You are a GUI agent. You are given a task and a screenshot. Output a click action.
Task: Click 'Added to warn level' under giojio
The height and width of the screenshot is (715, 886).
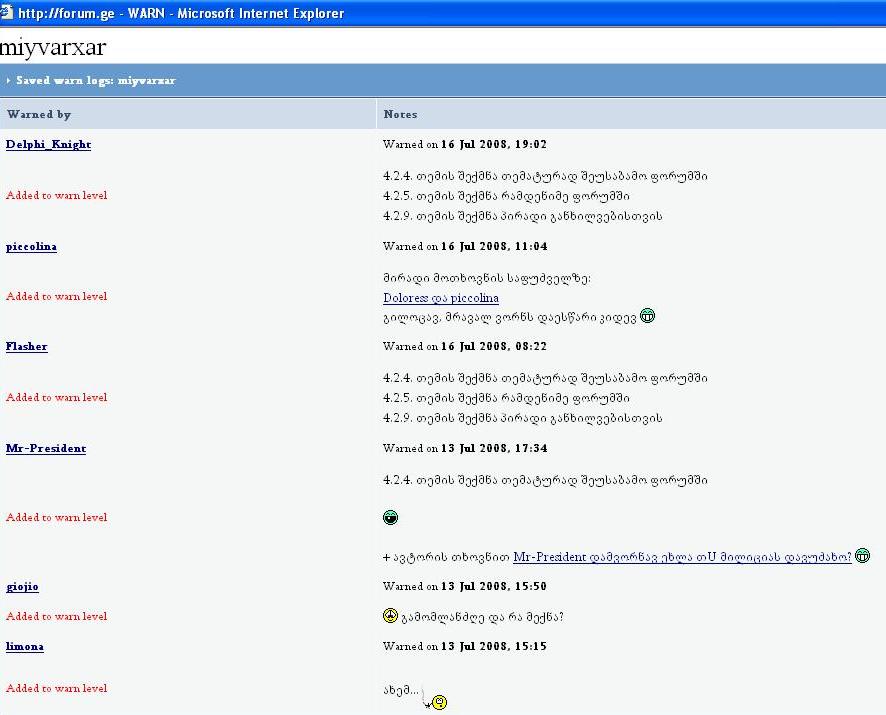57,616
